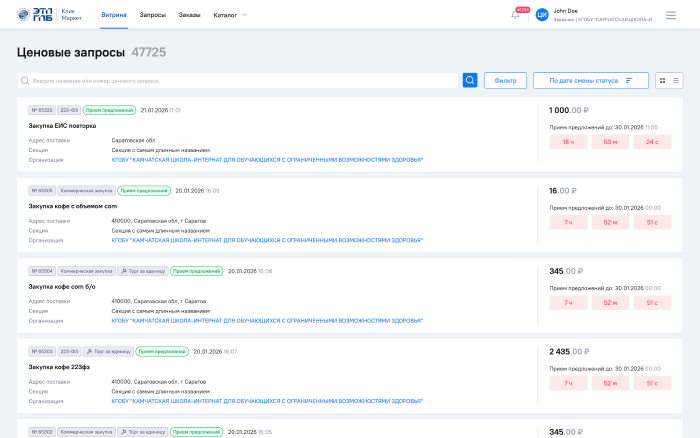
Task: Open the Витрина tab
Action: point(114,15)
